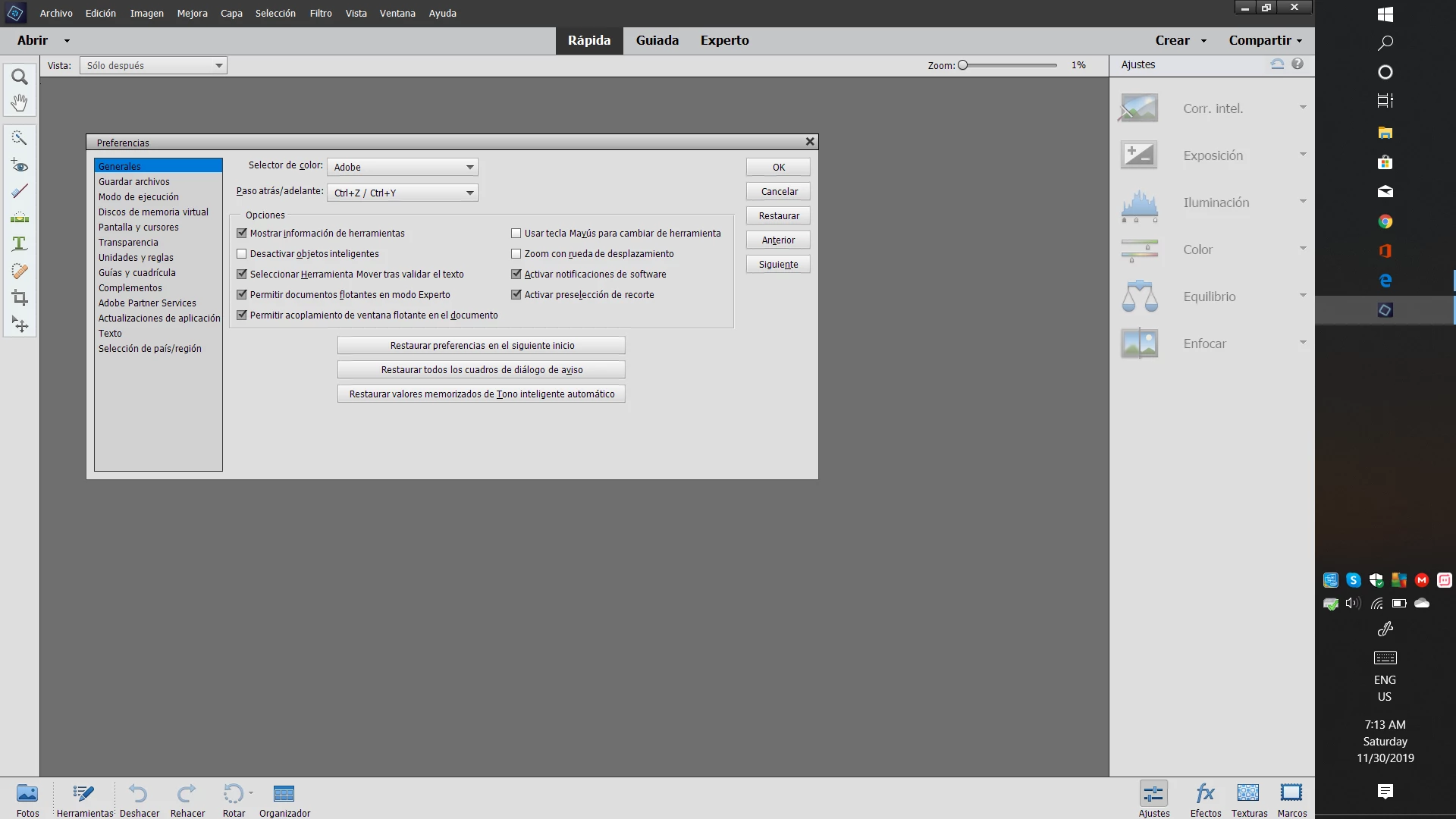Click the Zoom slider handle

click(x=963, y=66)
